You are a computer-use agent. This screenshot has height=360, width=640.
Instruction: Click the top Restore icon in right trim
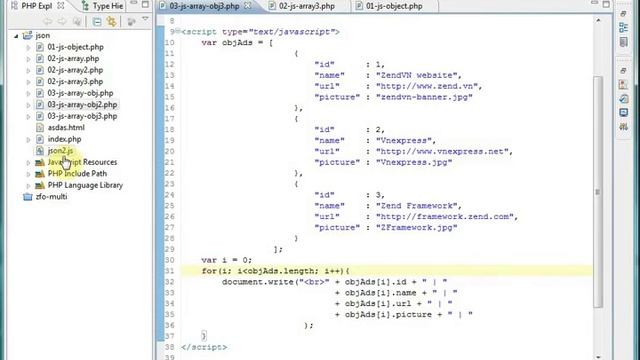click(x=623, y=14)
